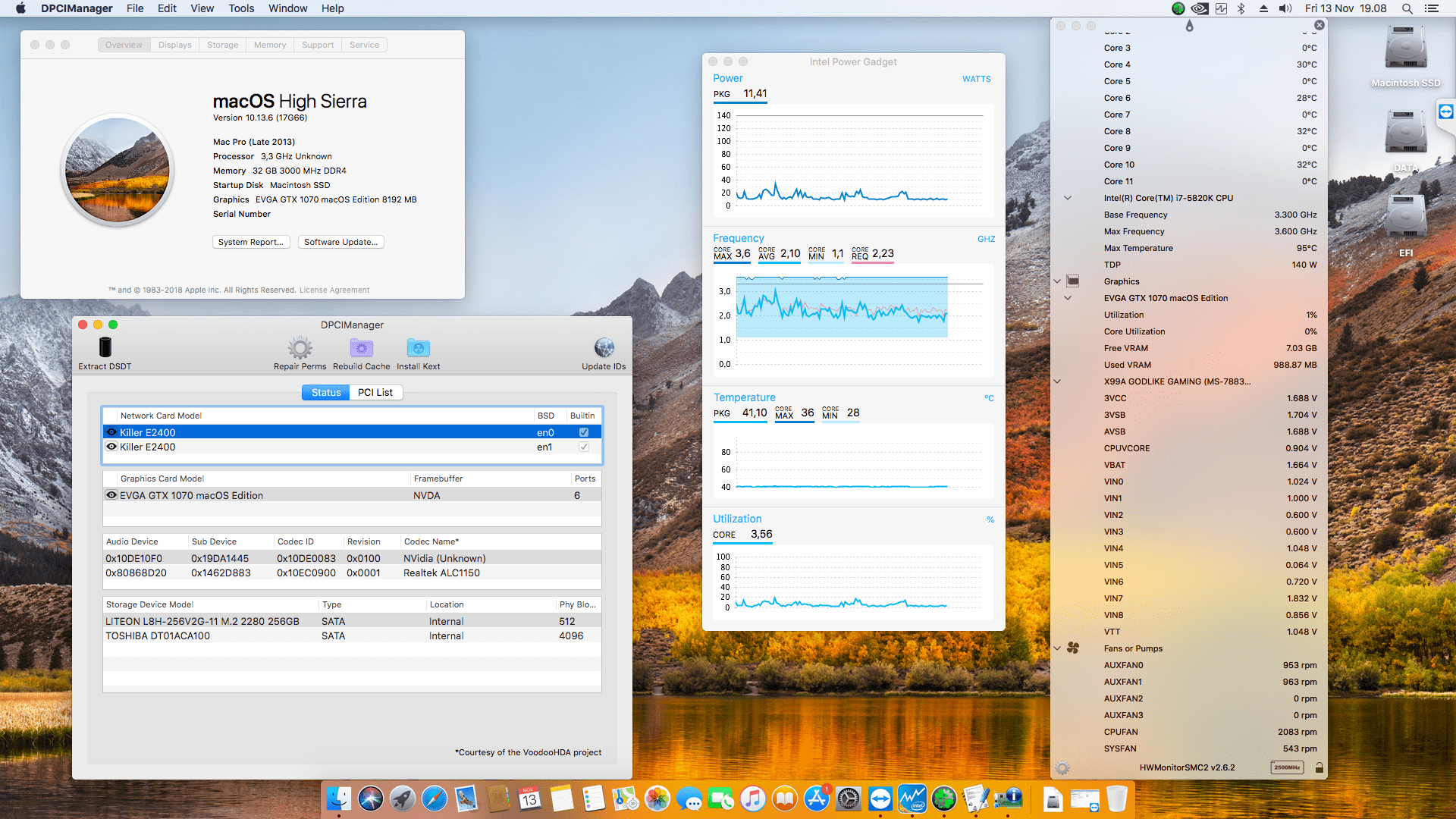Open HWMonitor settings gear at window bottom

pos(1062,767)
